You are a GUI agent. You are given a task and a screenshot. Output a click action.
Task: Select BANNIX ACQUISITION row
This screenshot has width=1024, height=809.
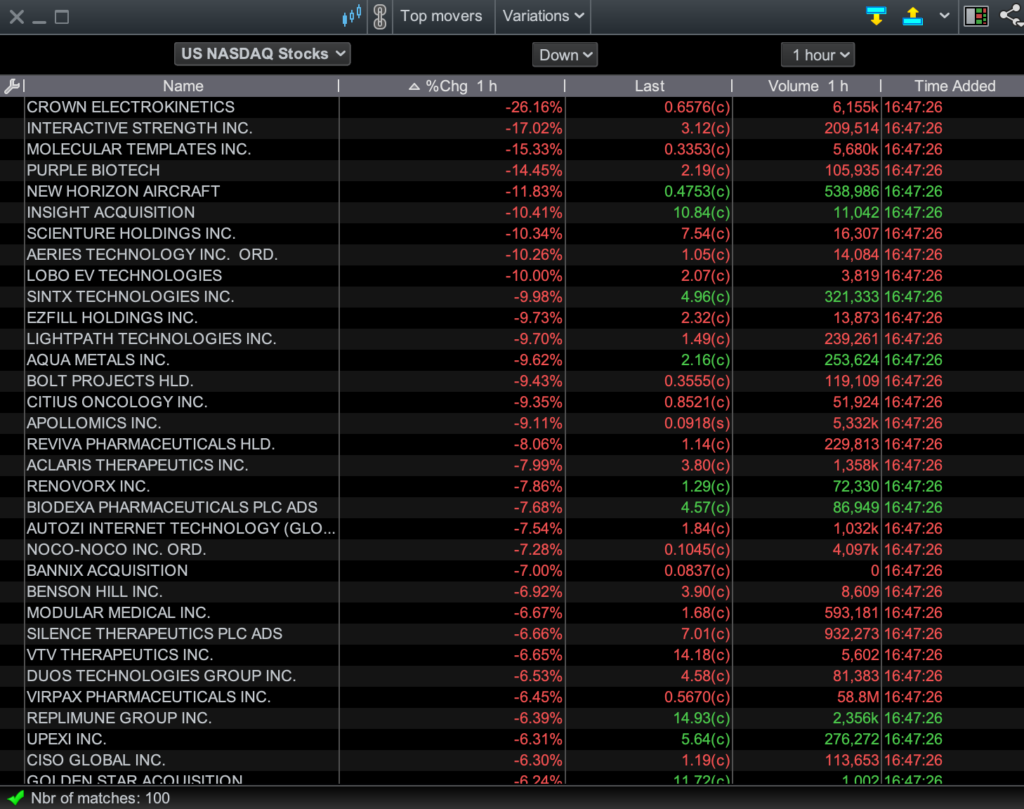[x=512, y=571]
